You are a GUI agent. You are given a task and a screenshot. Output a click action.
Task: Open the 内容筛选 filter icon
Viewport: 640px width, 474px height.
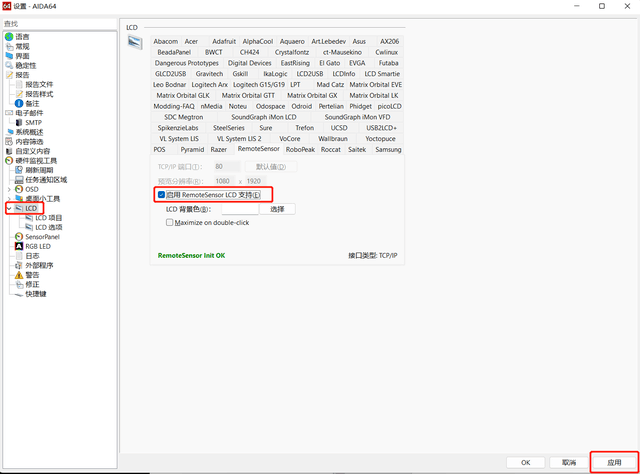9,142
